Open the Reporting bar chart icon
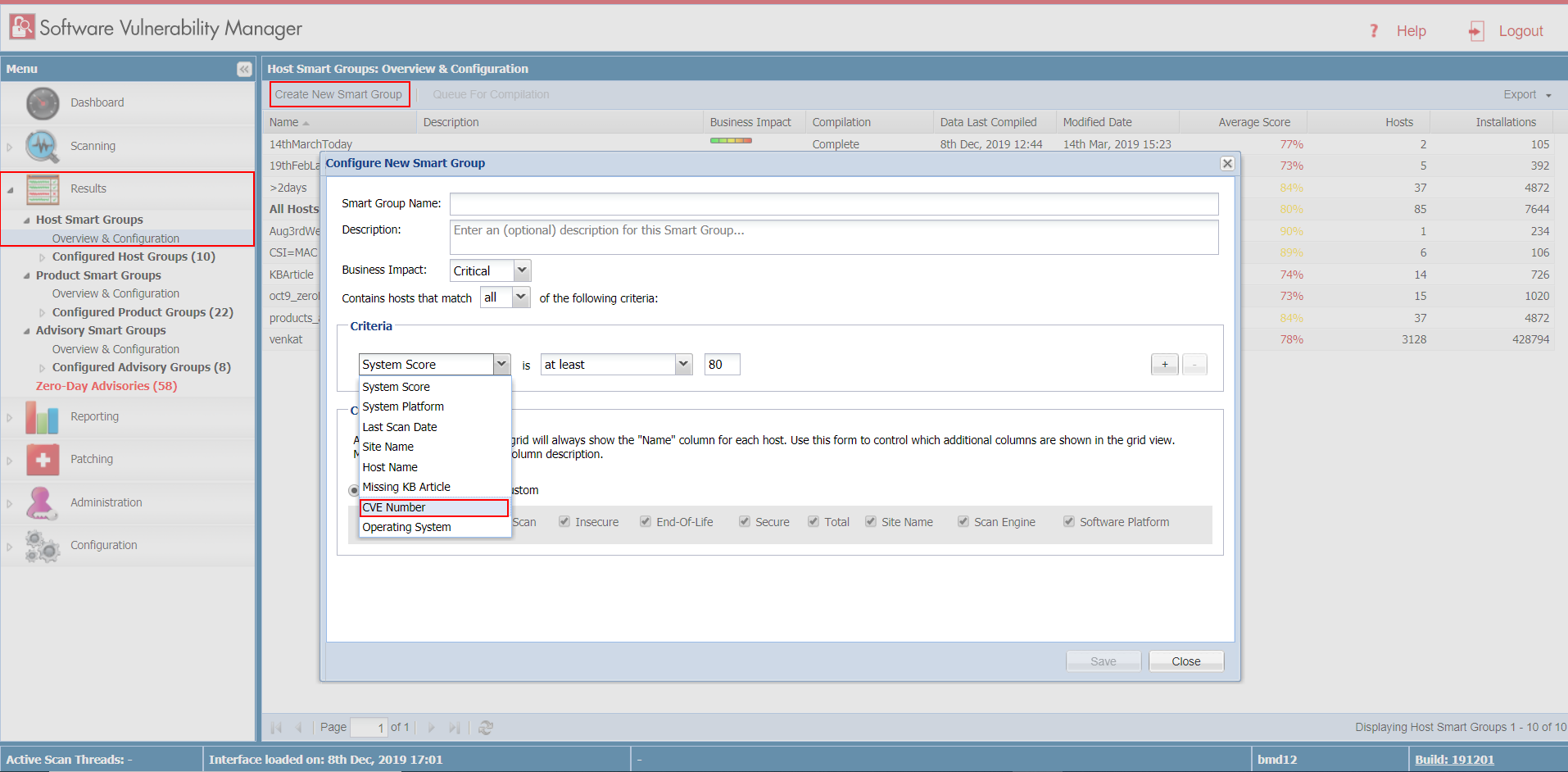 42,417
